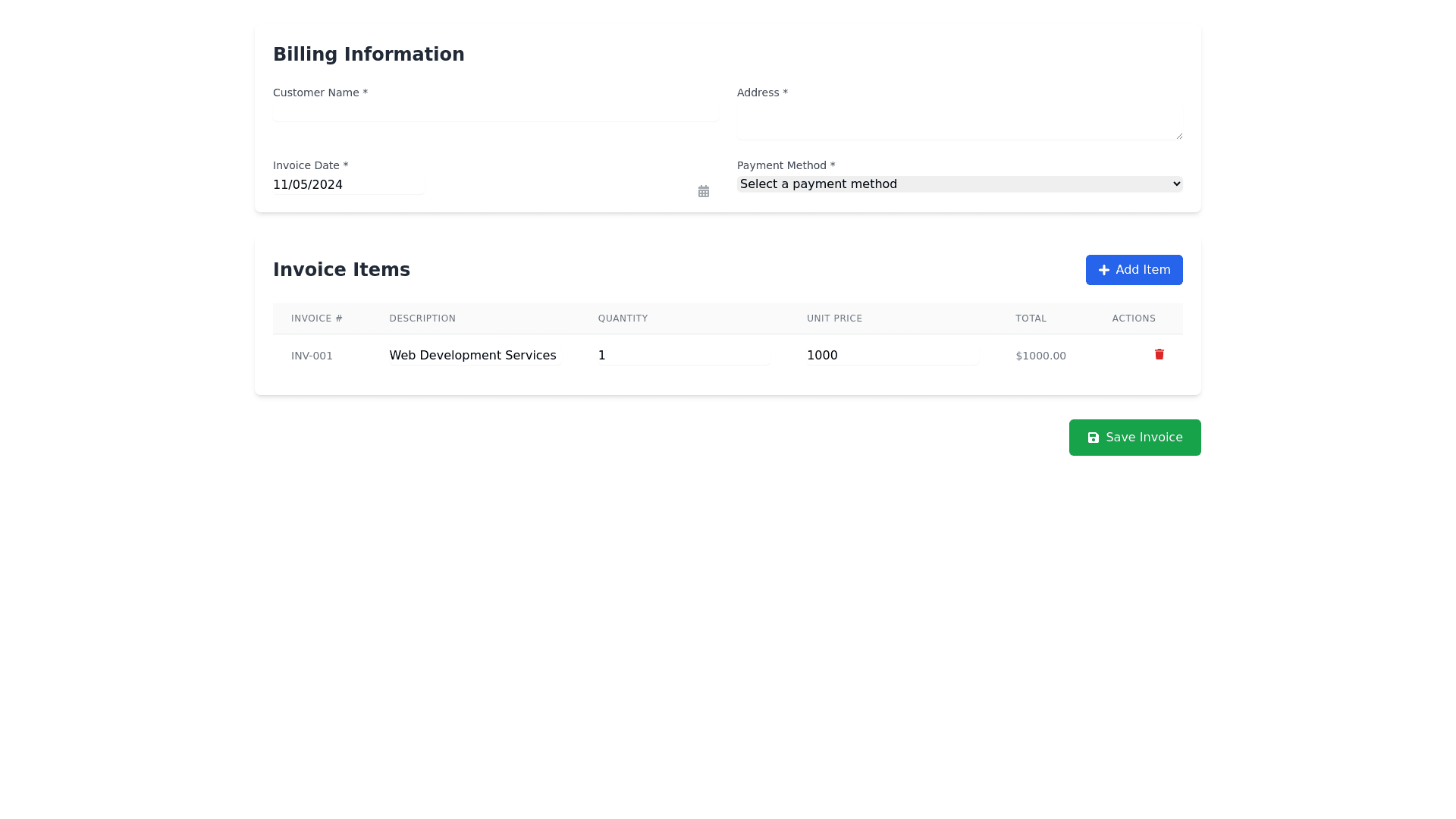Click the Total column header
This screenshot has width=1456, height=819.
point(1031,318)
